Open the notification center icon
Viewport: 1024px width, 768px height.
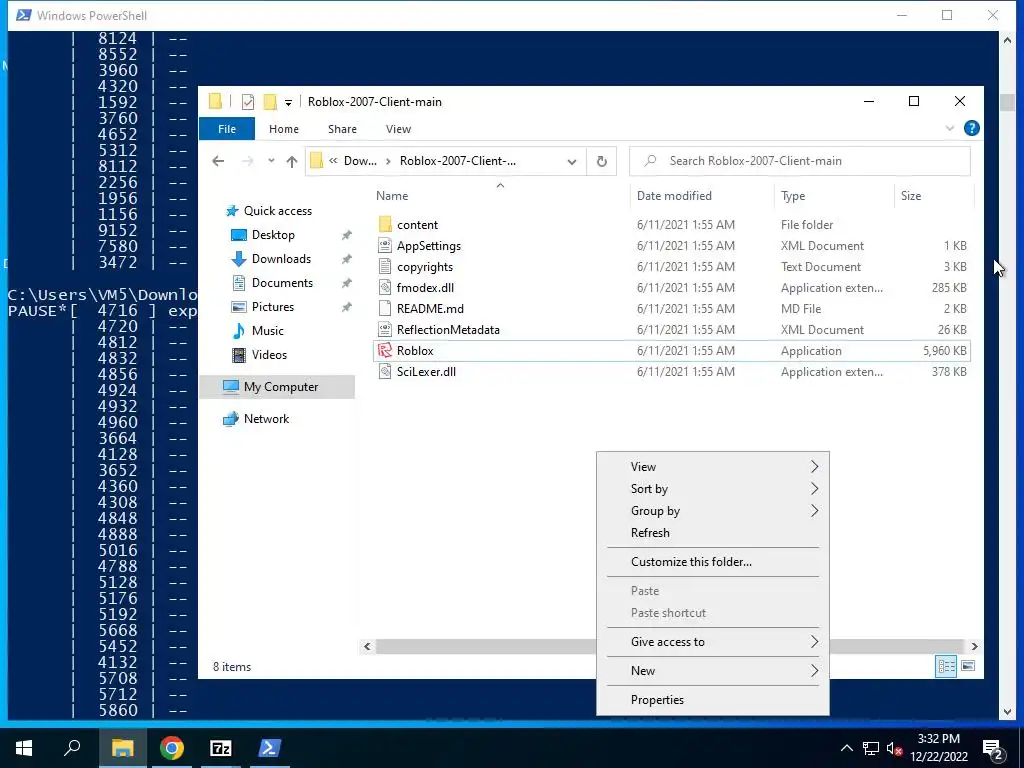coord(992,748)
